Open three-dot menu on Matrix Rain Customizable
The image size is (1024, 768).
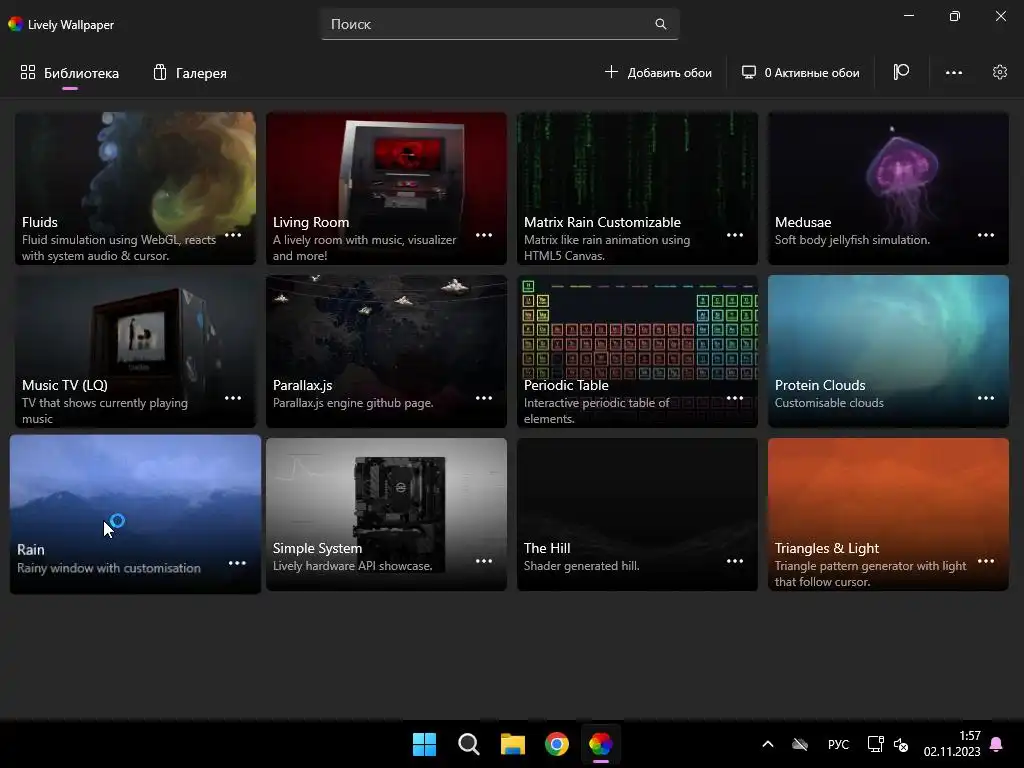click(x=735, y=235)
